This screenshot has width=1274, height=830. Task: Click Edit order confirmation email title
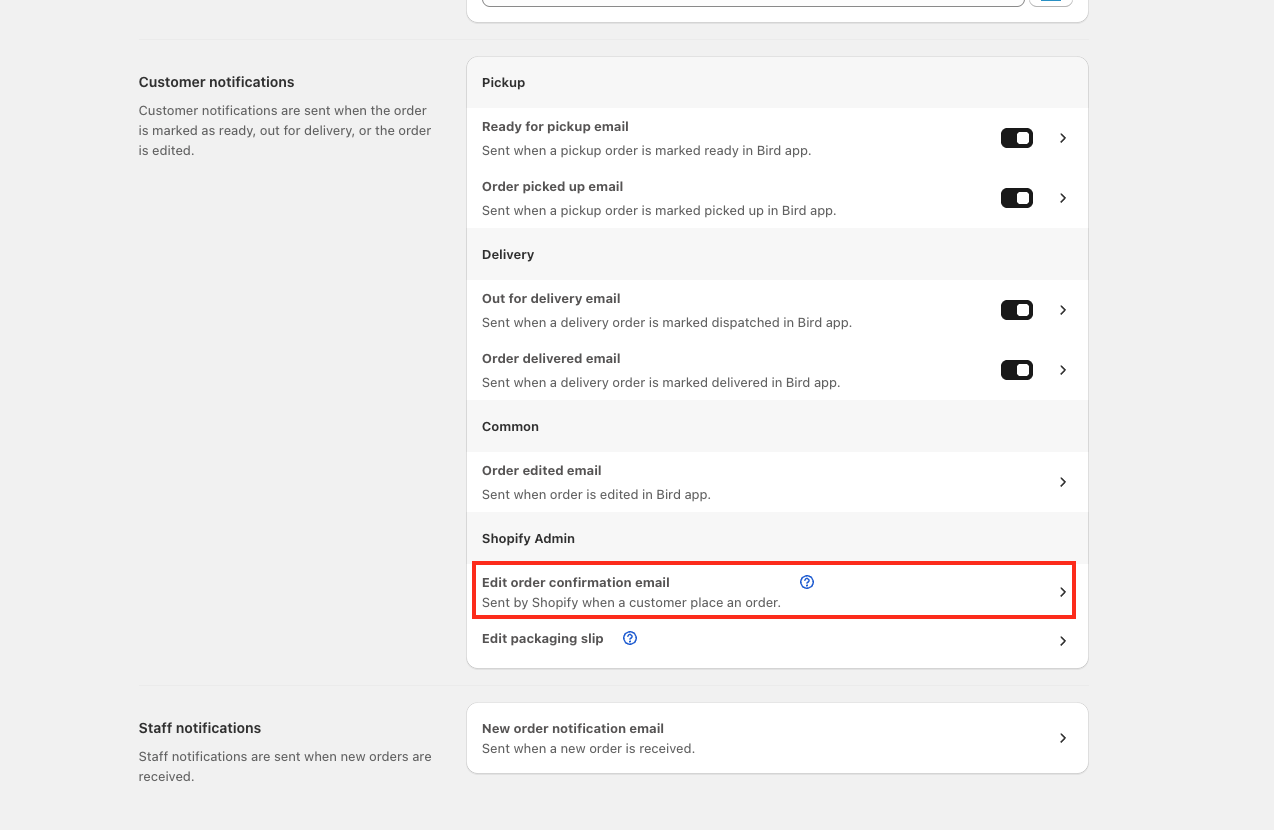click(x=576, y=582)
